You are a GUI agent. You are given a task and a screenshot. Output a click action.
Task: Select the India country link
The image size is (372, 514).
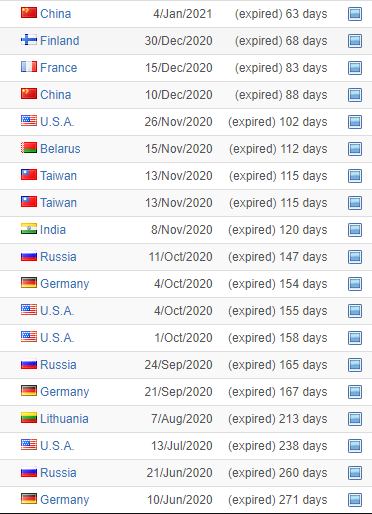point(53,230)
